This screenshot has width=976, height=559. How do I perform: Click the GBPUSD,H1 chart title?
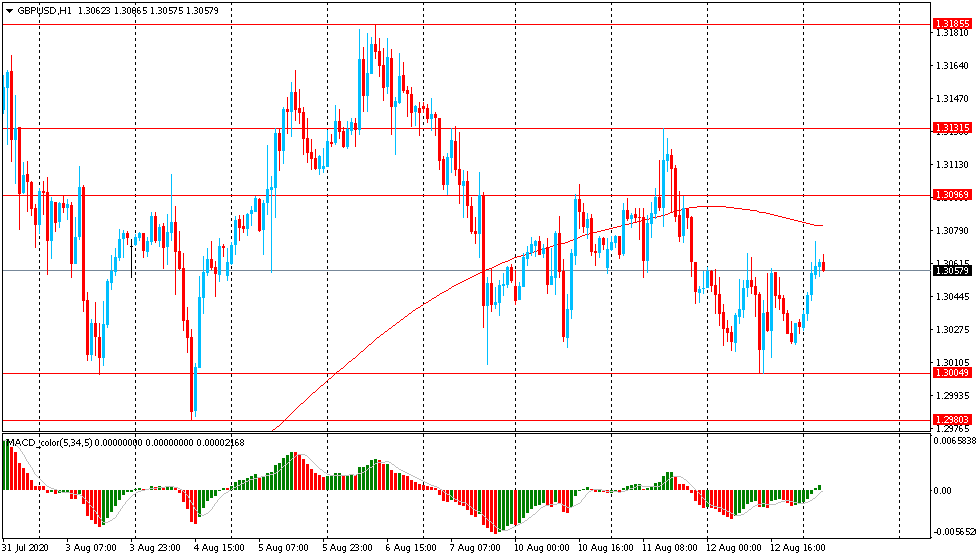(44, 11)
